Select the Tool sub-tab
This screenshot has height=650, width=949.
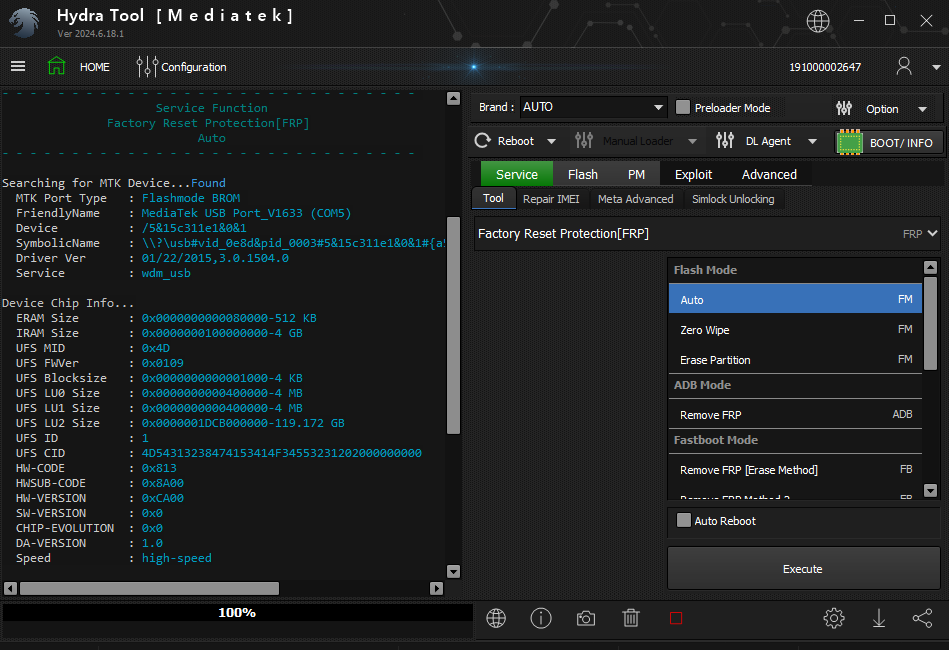(x=493, y=198)
